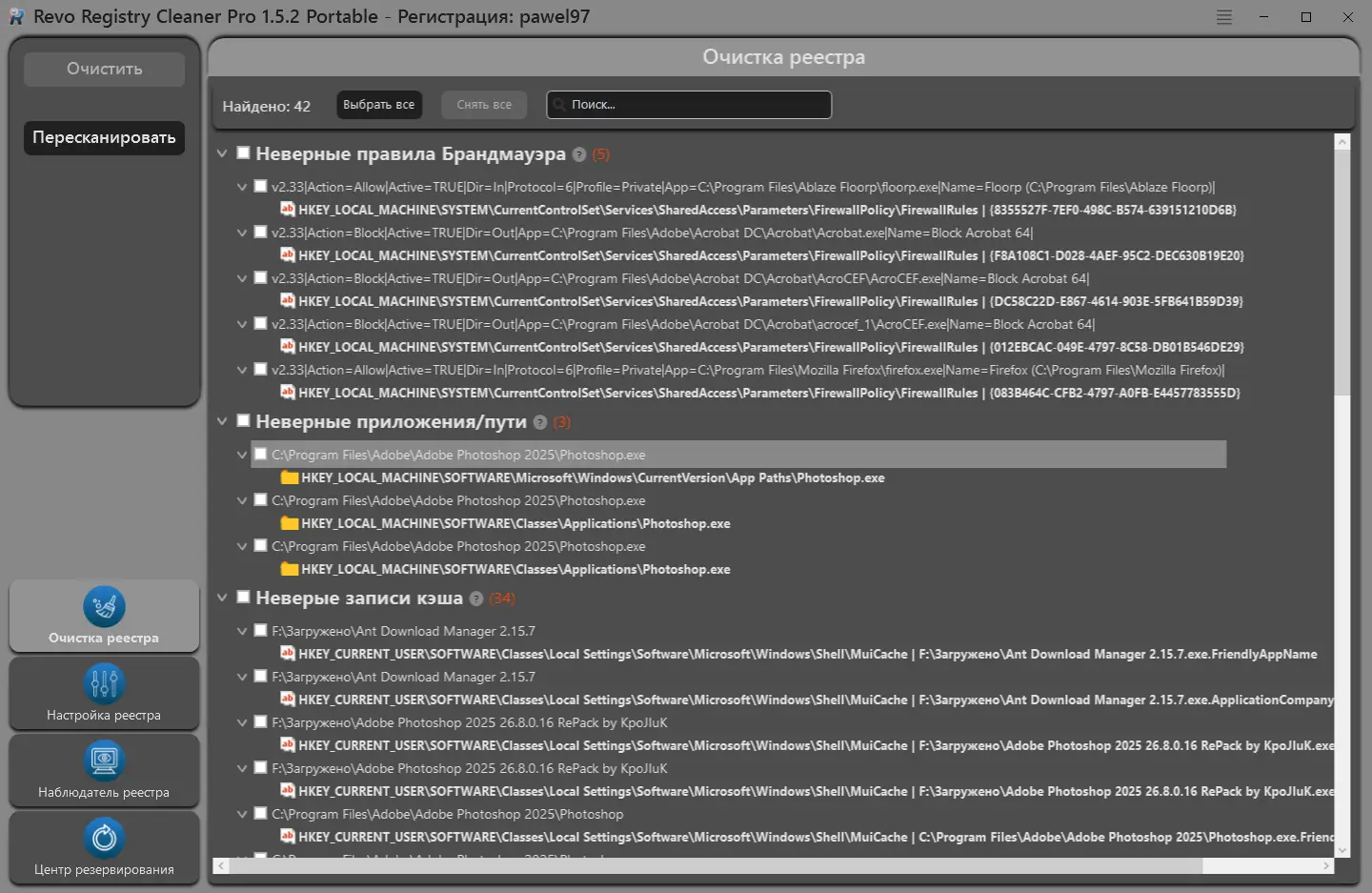Focus the Поиск search field
The width and height of the screenshot is (1372, 893).
point(689,105)
